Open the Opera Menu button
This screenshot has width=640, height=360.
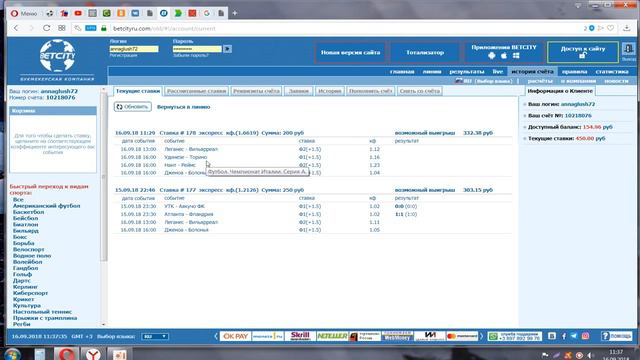pos(24,13)
